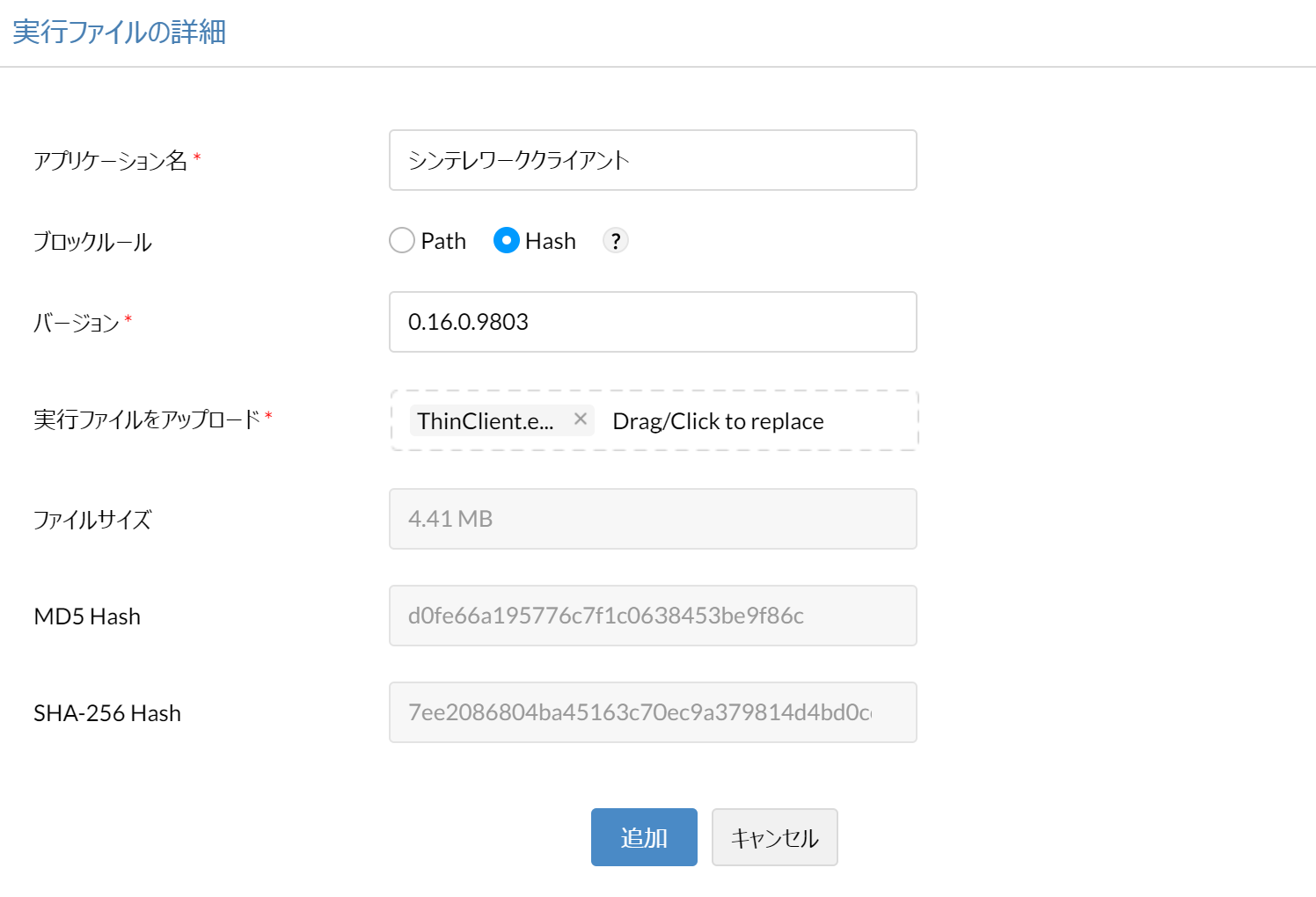Click the Drag/Click to replace upload text
Image resolution: width=1316 pixels, height=897 pixels.
718,421
